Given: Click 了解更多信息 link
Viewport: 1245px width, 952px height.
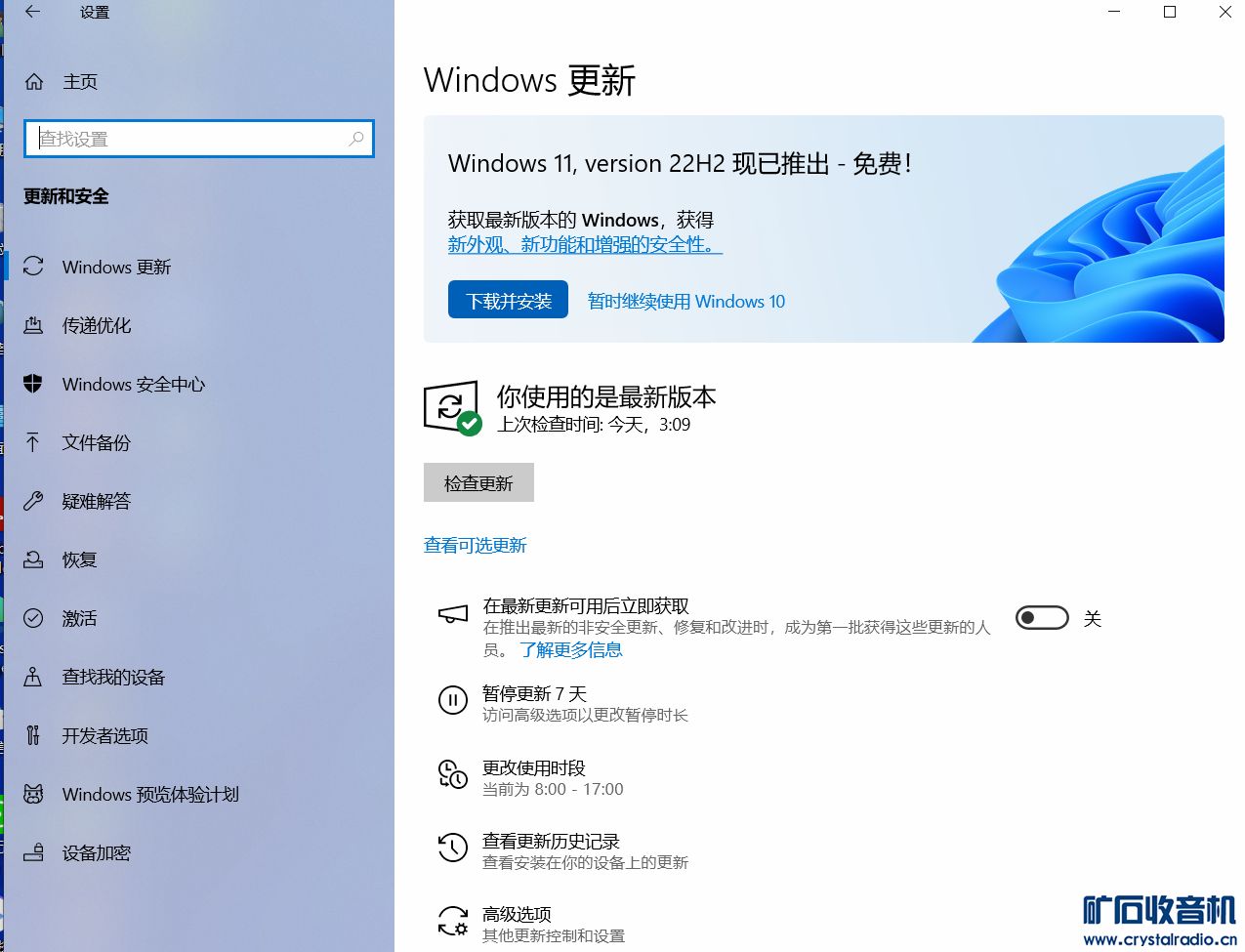Looking at the screenshot, I should 571,649.
